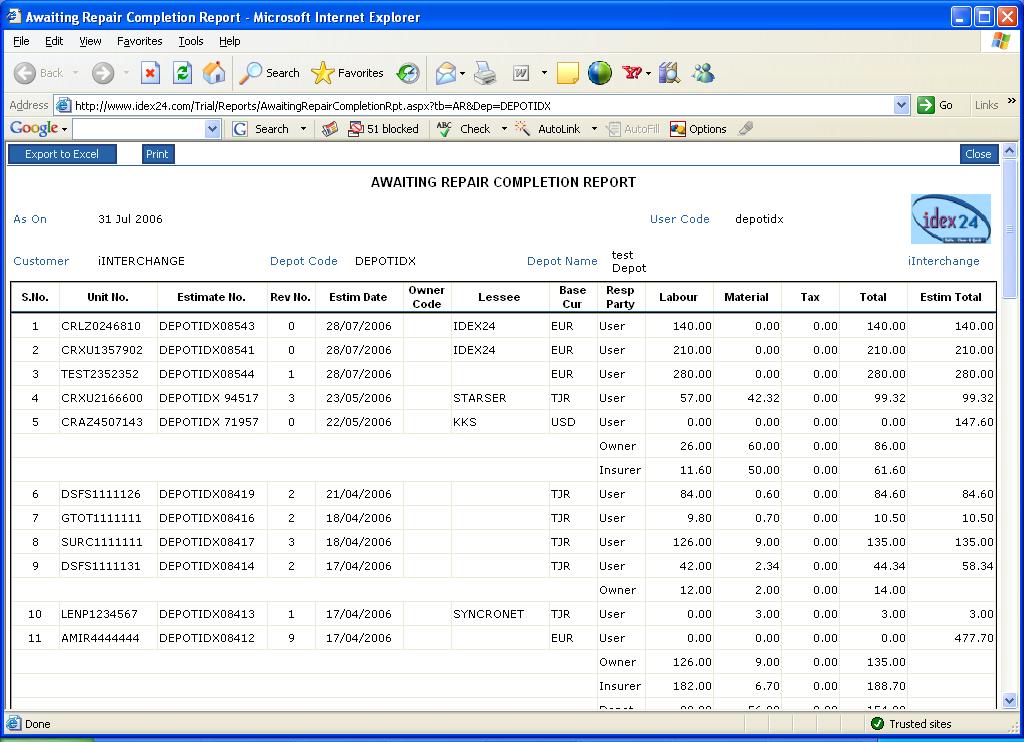This screenshot has height=742, width=1024.
Task: Click the Mail envelope toolbar icon
Action: click(x=446, y=73)
